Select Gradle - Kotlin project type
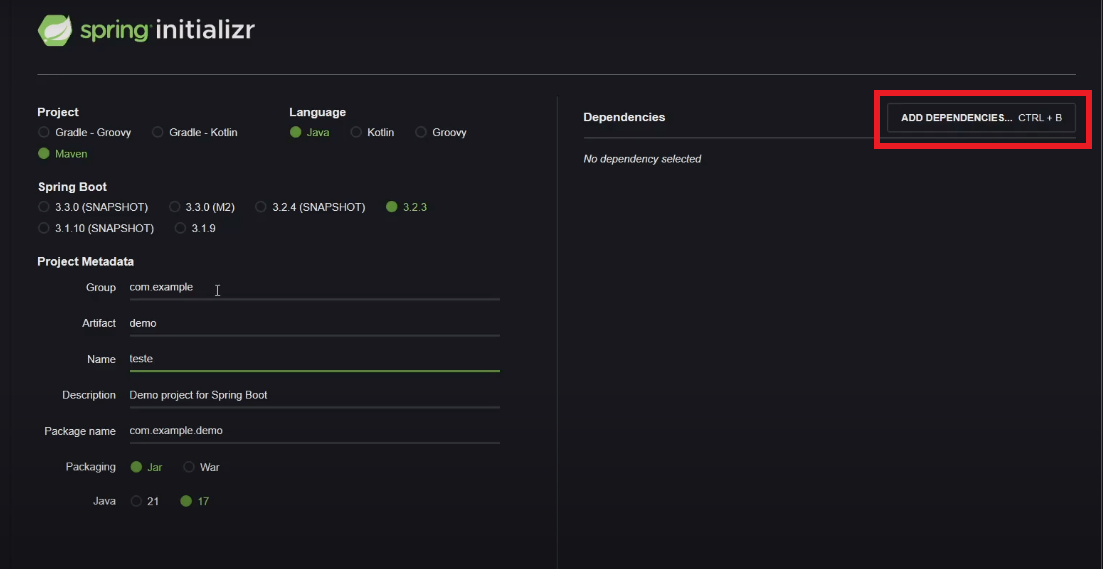The height and width of the screenshot is (569, 1103). (195, 132)
